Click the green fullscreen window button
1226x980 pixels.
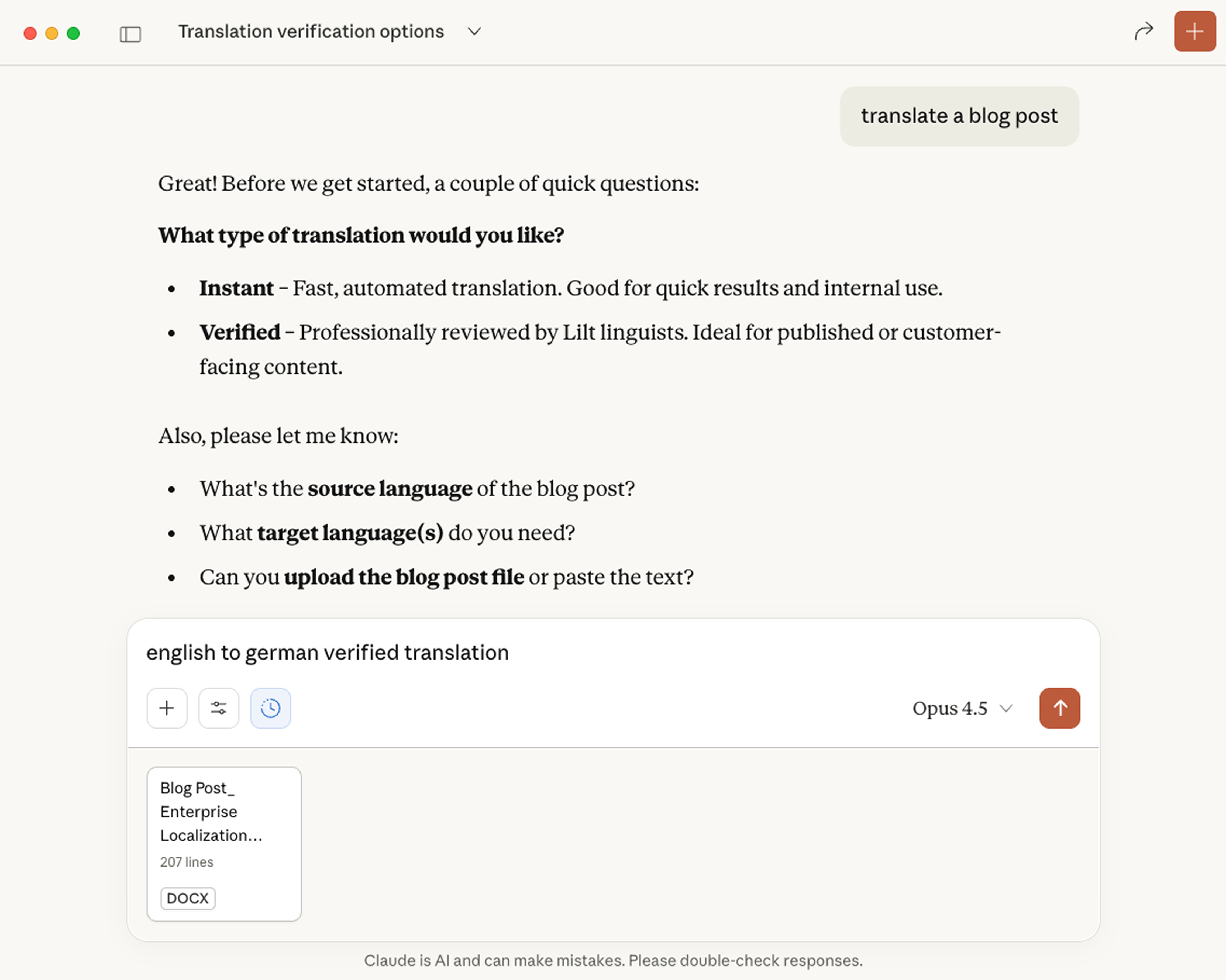(73, 33)
